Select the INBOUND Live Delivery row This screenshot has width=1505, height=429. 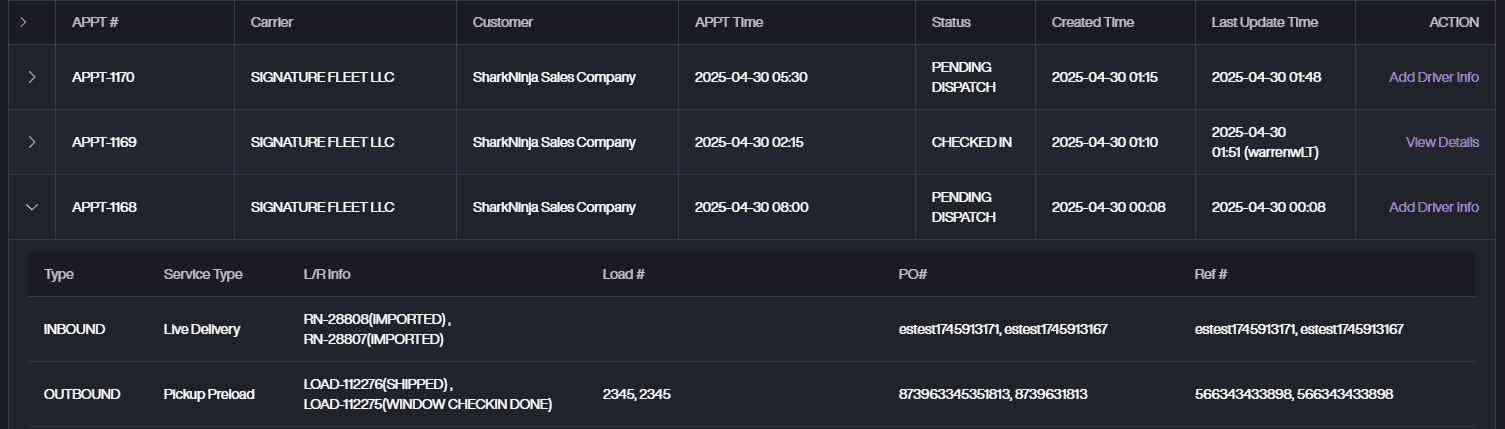click(x=74, y=329)
